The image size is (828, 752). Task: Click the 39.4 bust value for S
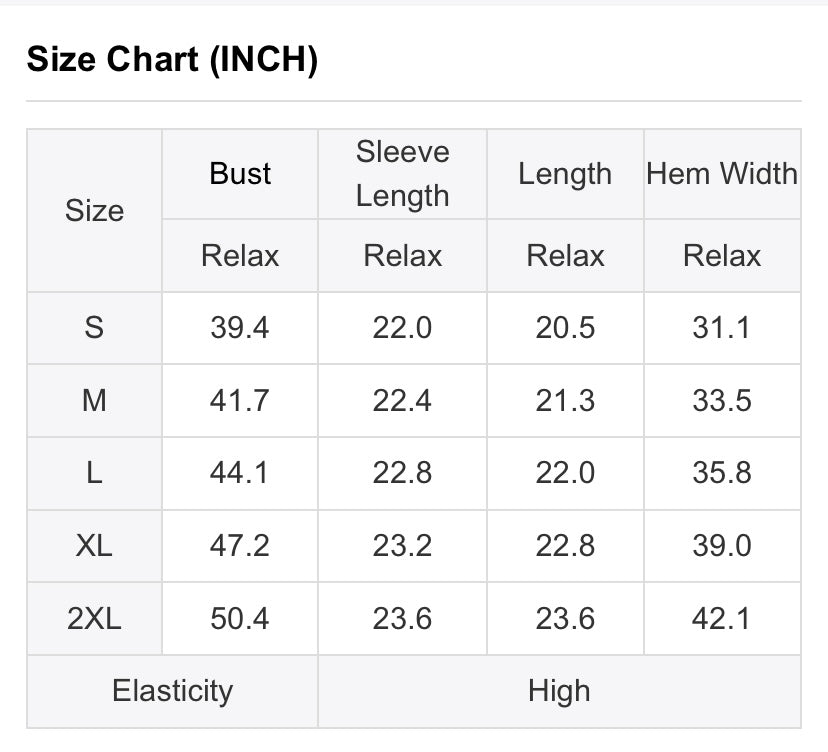tap(240, 327)
